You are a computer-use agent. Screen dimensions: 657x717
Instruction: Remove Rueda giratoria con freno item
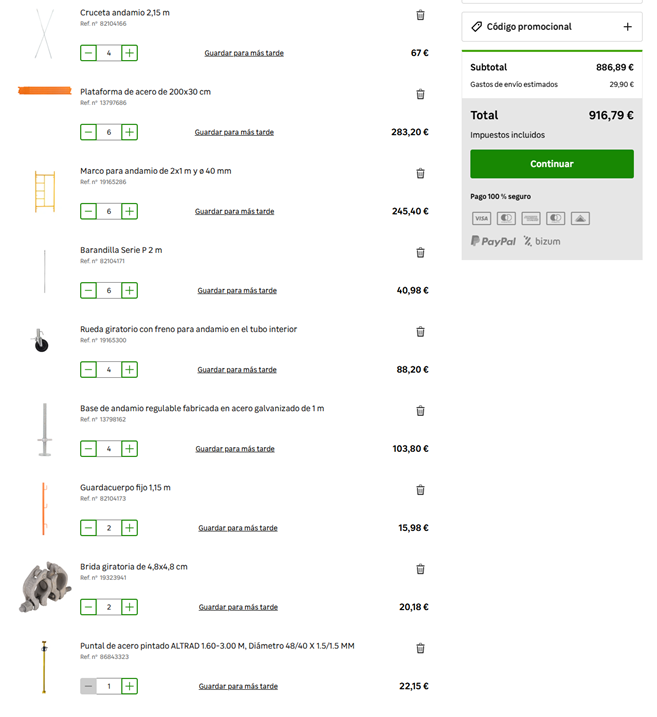tap(420, 331)
